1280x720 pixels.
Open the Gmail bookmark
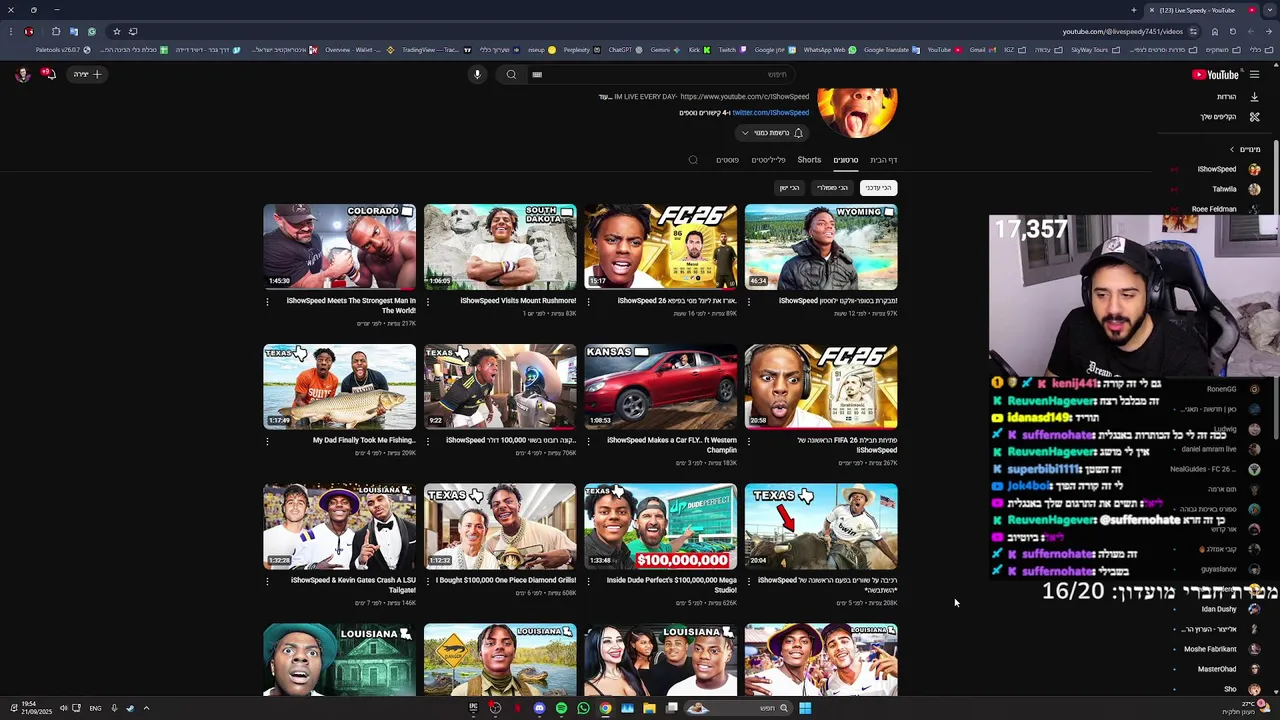click(981, 50)
